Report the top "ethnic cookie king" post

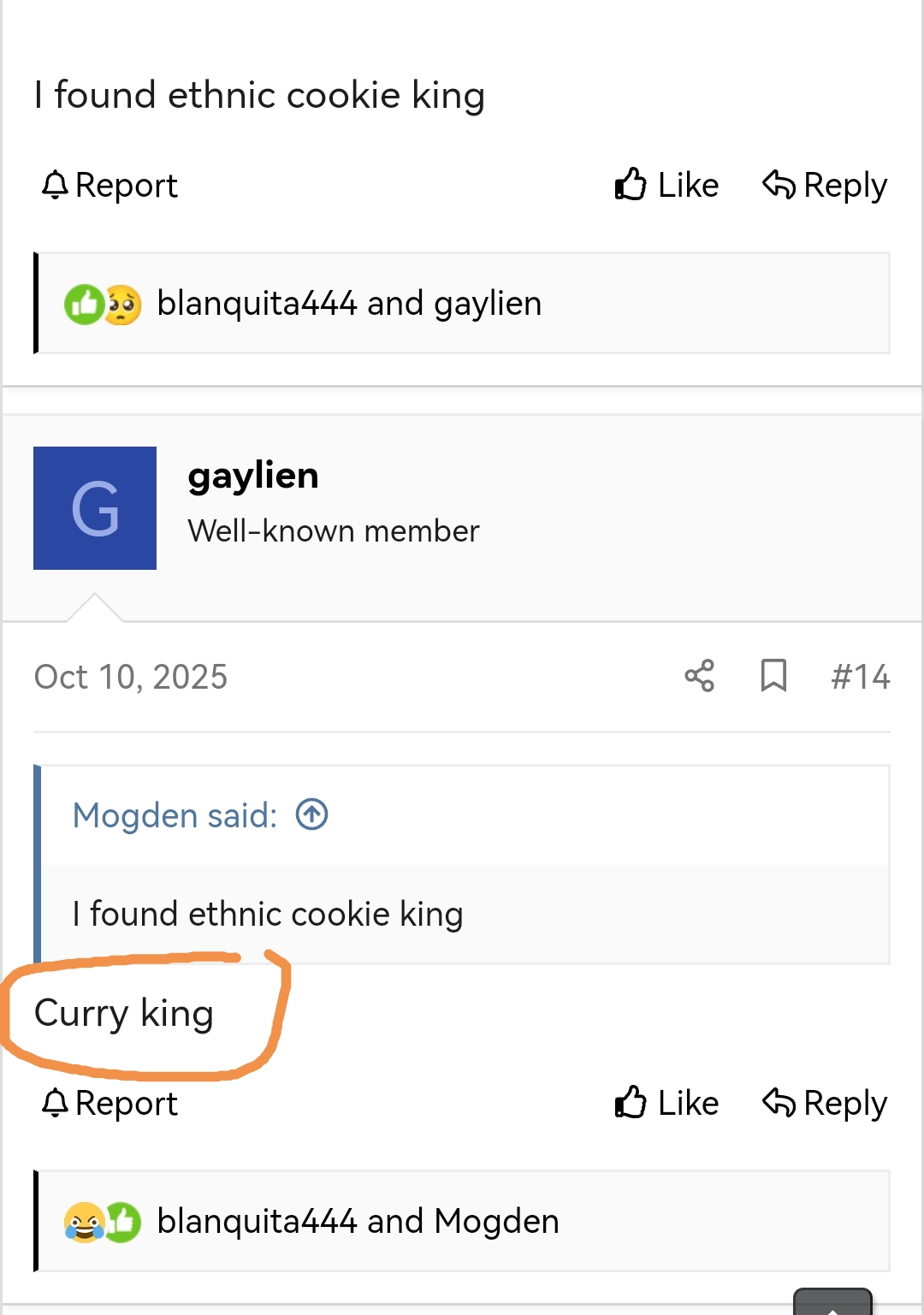tap(110, 185)
